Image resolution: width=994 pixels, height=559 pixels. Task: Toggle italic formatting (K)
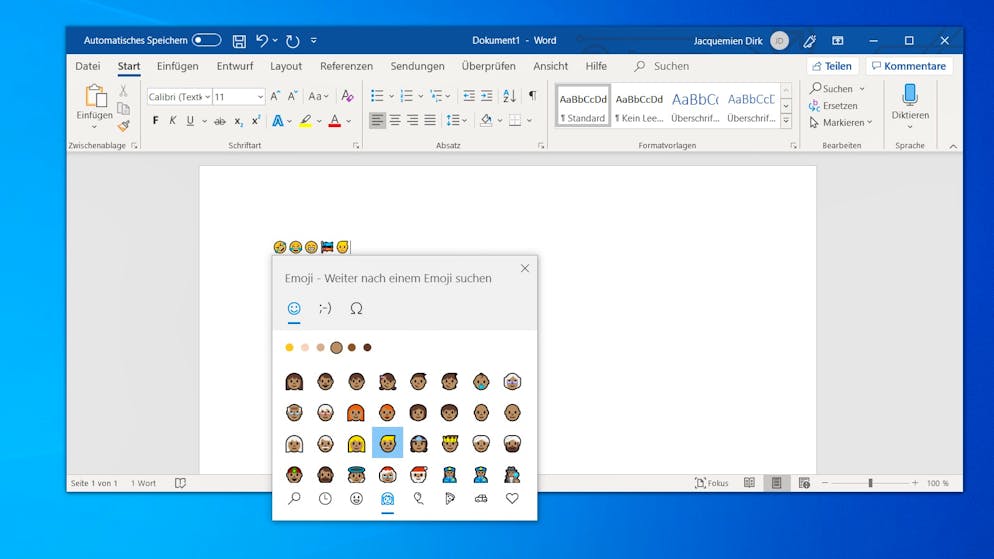[x=172, y=120]
